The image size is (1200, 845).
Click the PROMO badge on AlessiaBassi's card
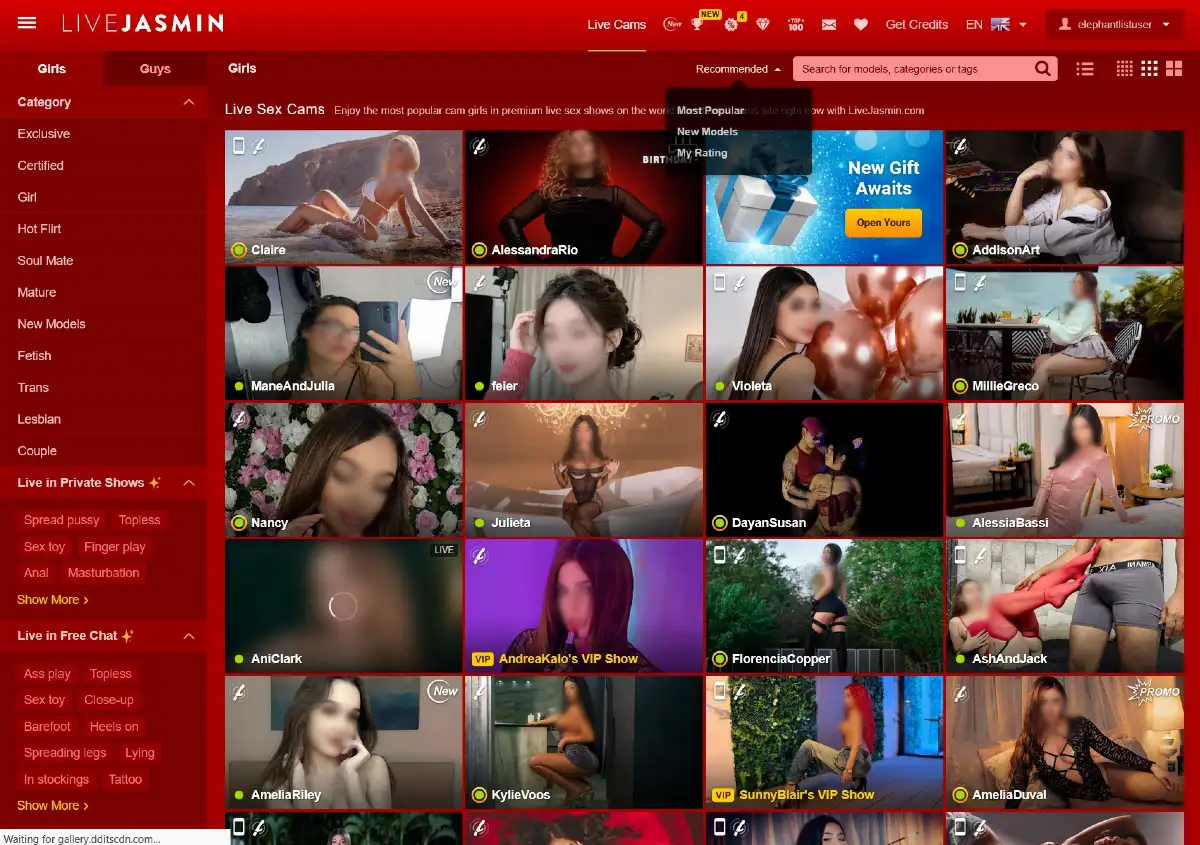pos(1154,418)
